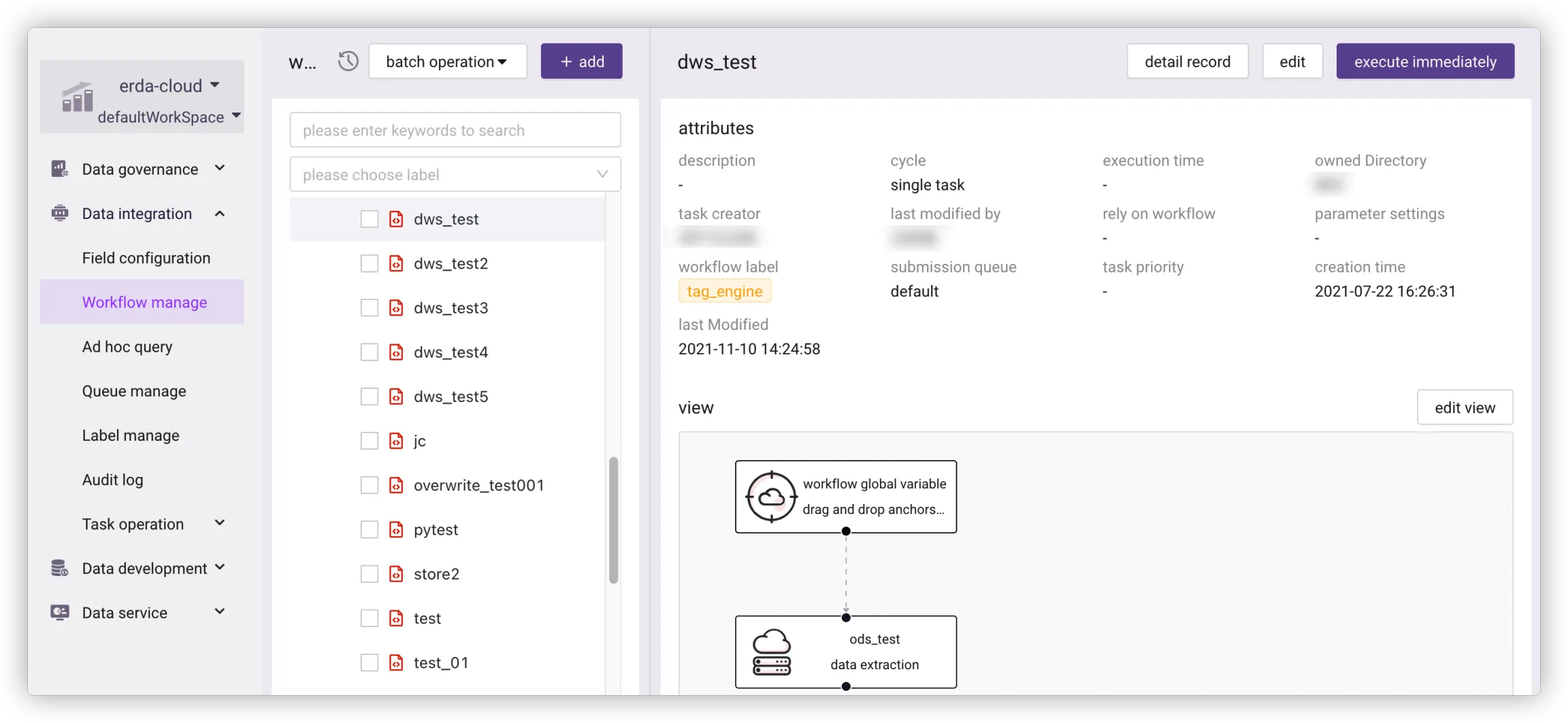Viewport: 1568px width, 723px height.
Task: Open the please choose label dropdown
Action: pos(455,174)
